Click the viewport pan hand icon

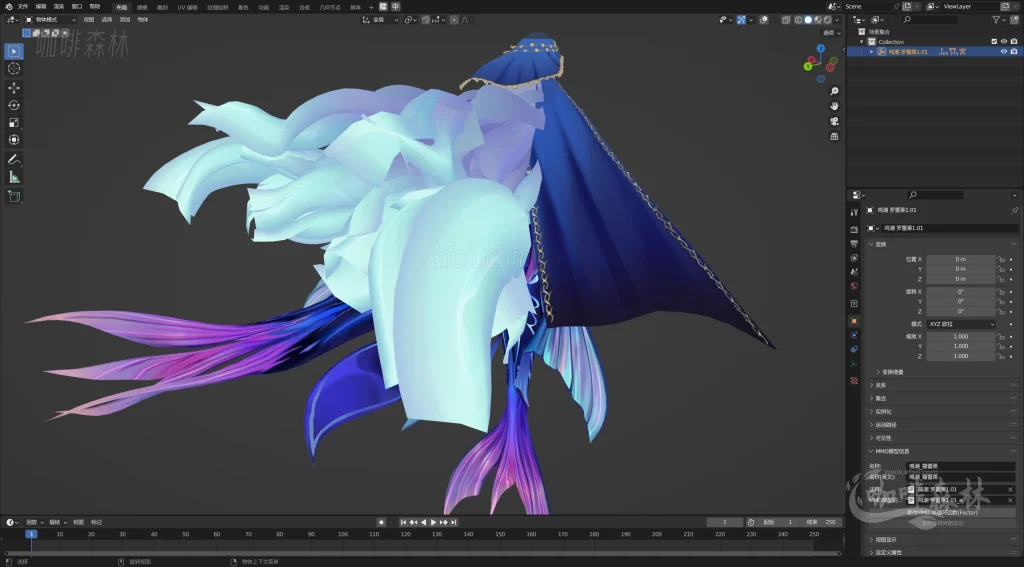(x=834, y=106)
